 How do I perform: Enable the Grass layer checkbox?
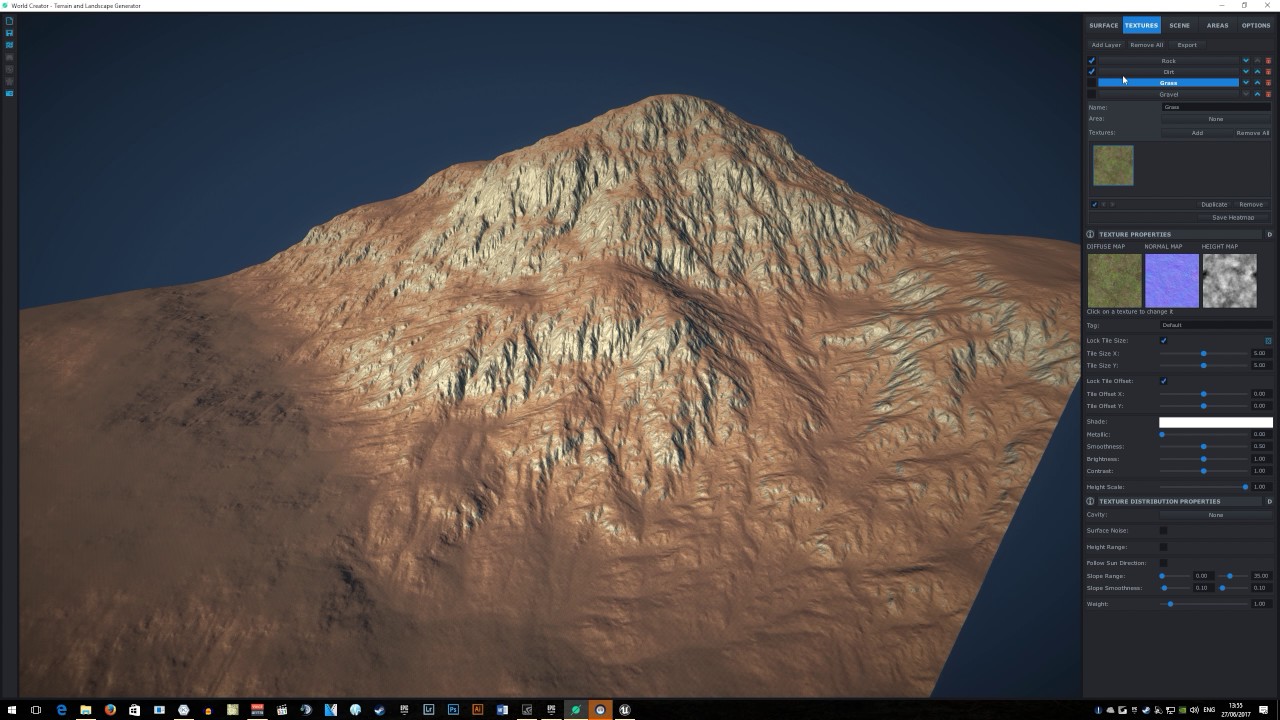coord(1091,83)
